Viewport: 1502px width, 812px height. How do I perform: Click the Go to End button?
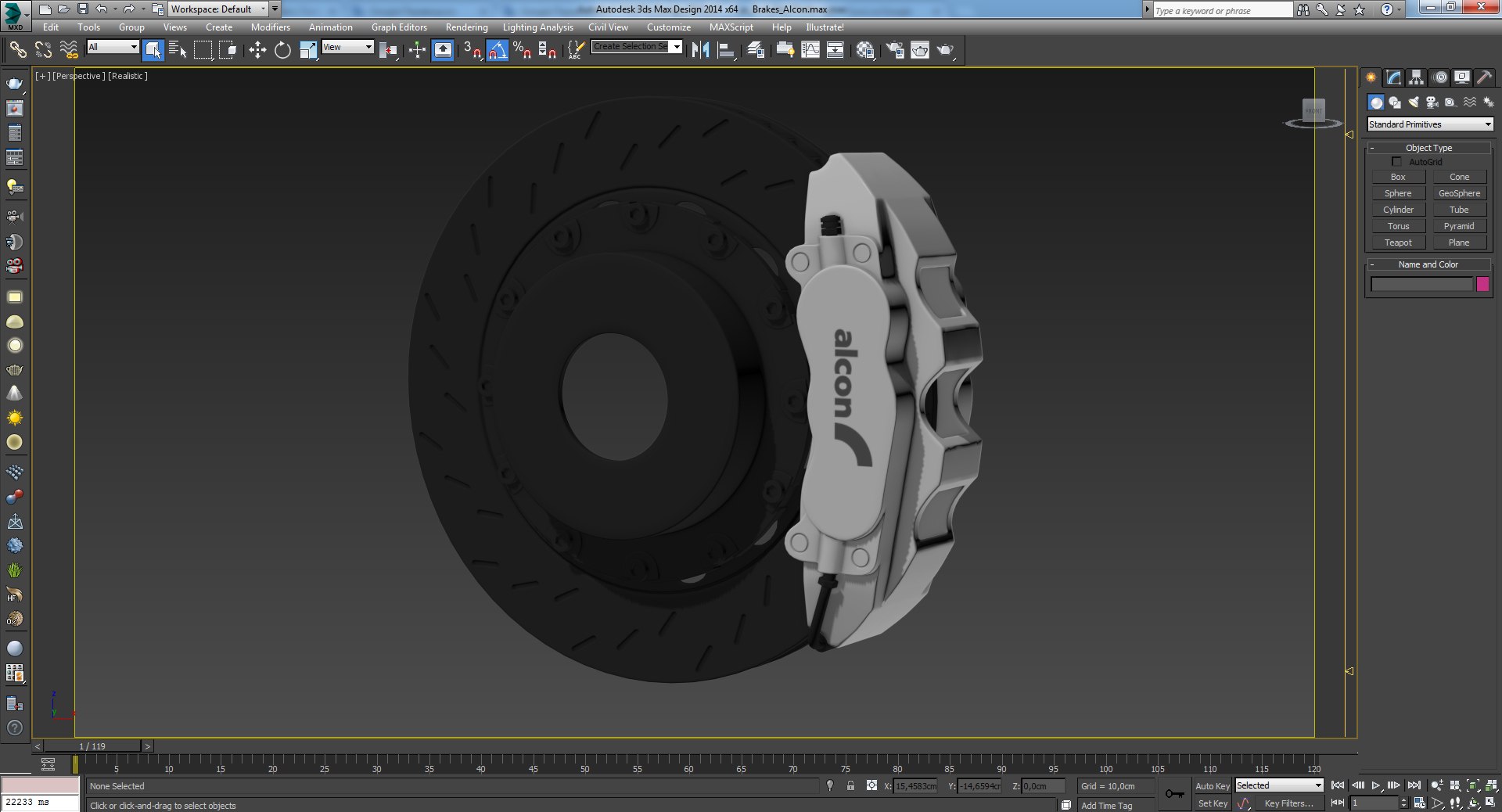[x=1414, y=785]
